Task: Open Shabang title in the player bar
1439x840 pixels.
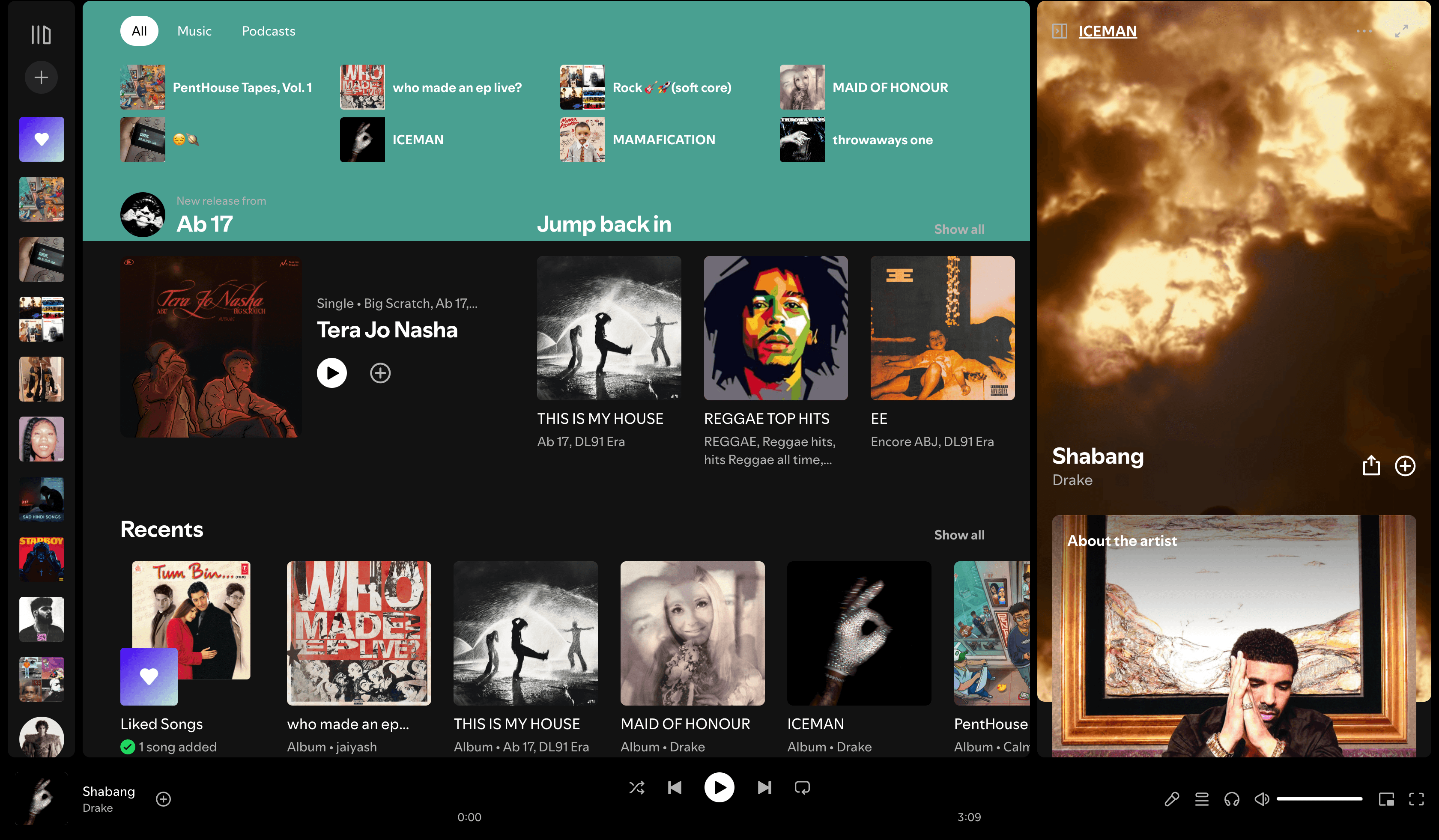Action: 108,791
